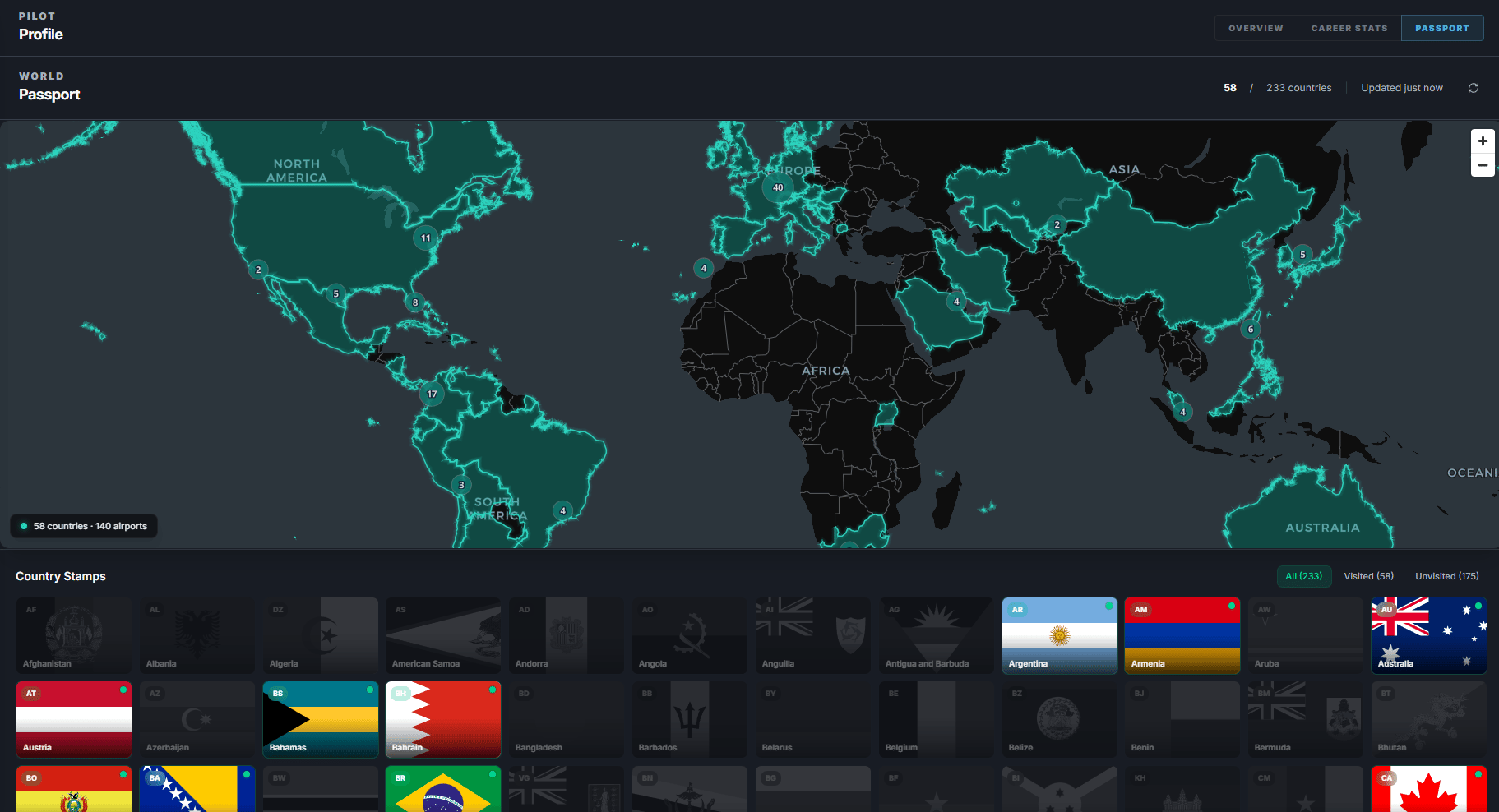Click the Mexico cluster marker 5
Image resolution: width=1499 pixels, height=812 pixels.
[x=335, y=293]
